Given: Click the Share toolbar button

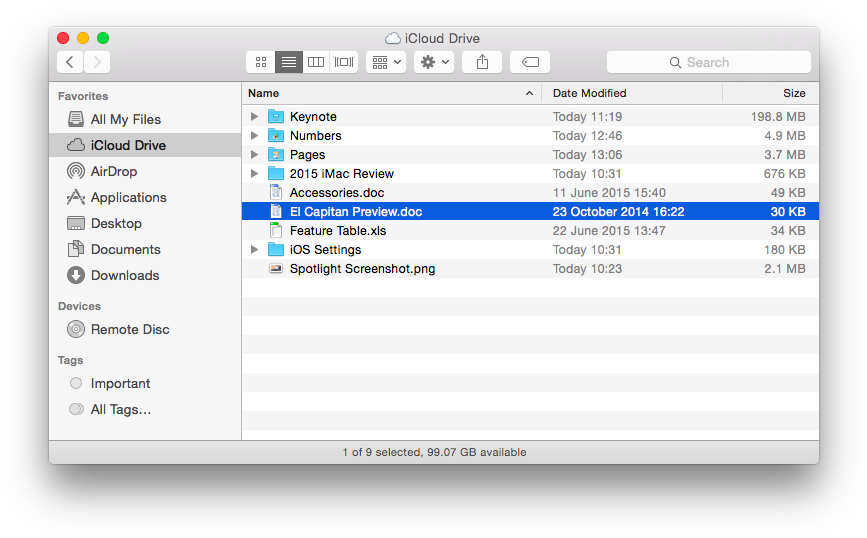Looking at the screenshot, I should click(x=483, y=62).
